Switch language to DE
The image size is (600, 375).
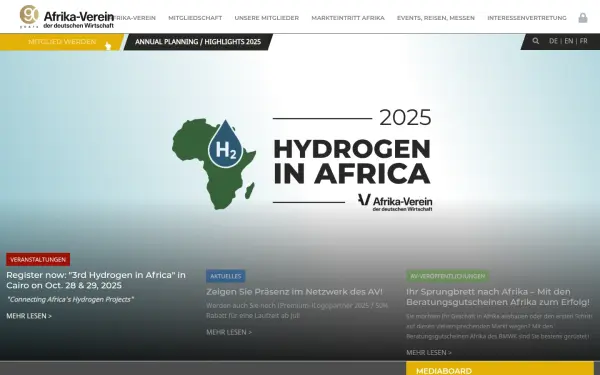[x=553, y=41]
